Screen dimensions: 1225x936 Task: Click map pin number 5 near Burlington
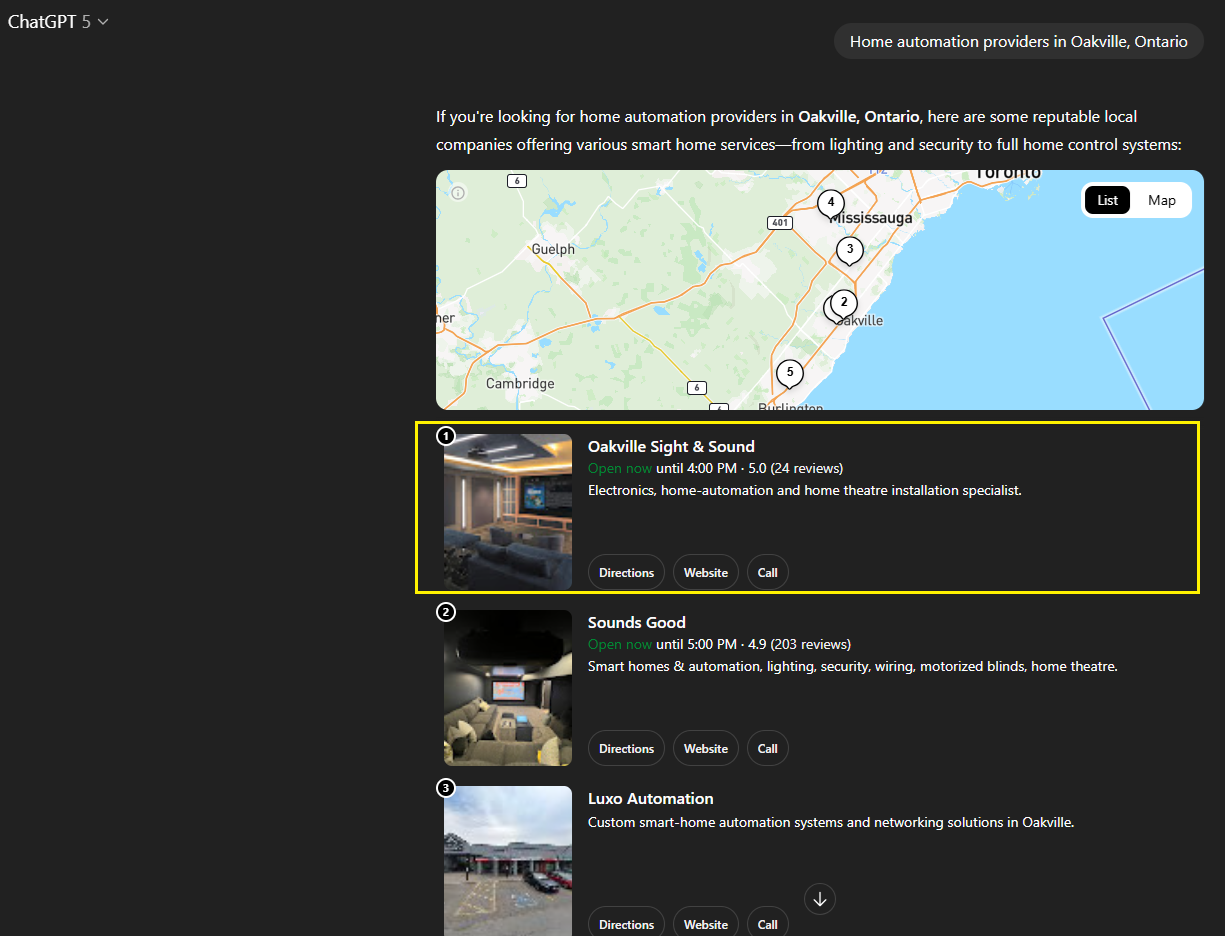(789, 373)
